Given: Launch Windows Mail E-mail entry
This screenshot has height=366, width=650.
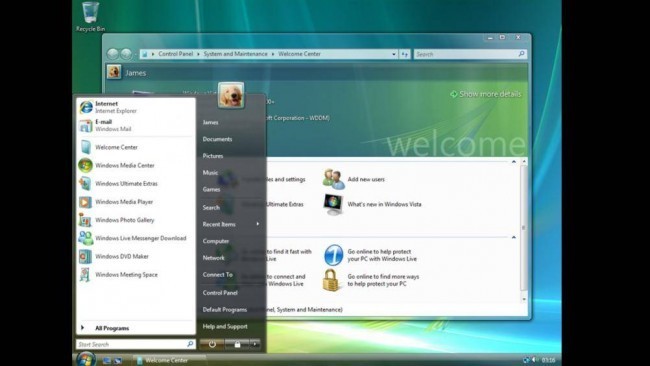Looking at the screenshot, I should [x=136, y=125].
